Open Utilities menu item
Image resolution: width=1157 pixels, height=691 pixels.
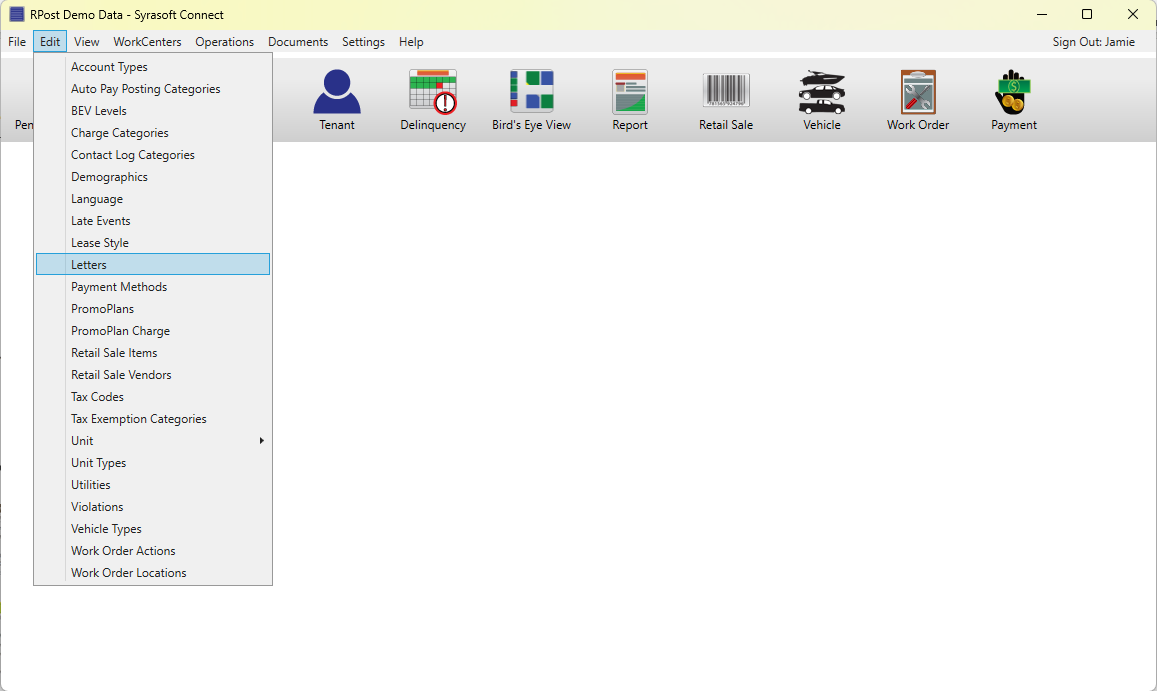pos(153,485)
